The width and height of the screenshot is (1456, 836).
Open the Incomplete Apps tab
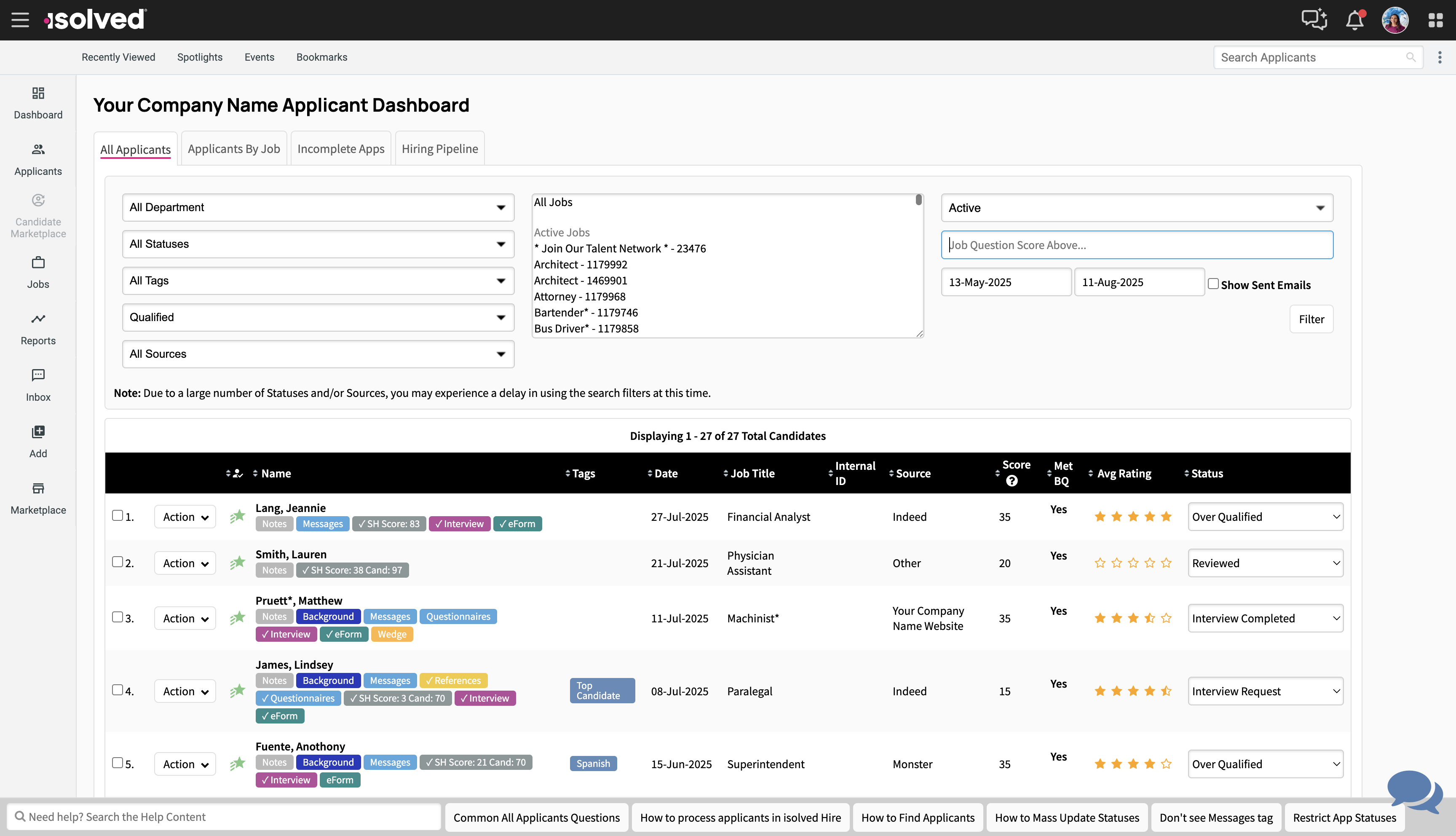341,149
